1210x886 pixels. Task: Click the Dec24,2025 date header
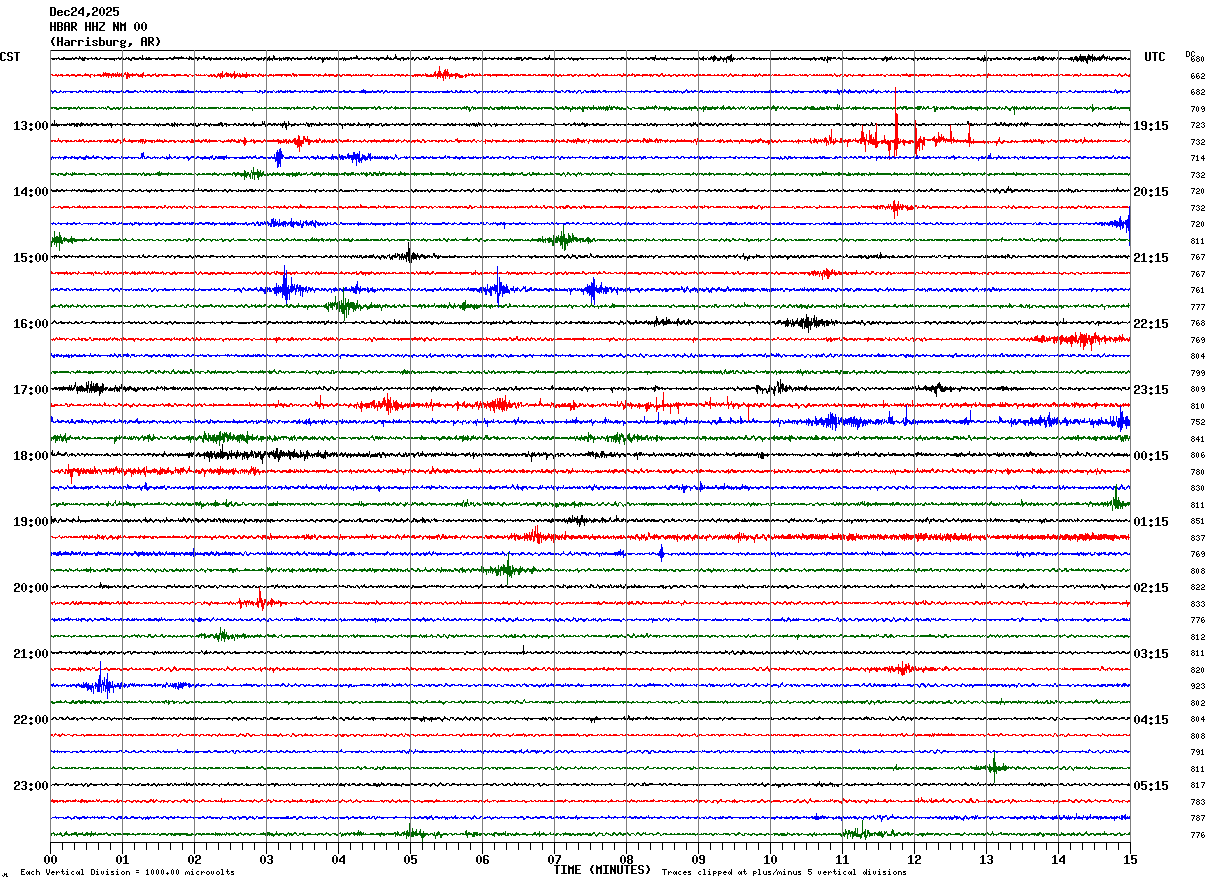pyautogui.click(x=84, y=12)
